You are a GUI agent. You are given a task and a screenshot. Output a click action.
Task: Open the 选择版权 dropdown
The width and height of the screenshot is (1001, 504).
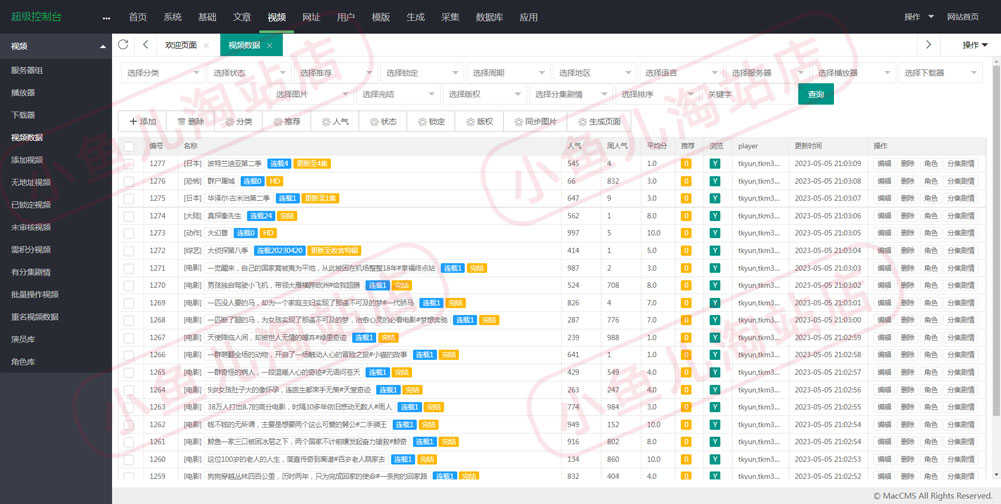pyautogui.click(x=485, y=94)
